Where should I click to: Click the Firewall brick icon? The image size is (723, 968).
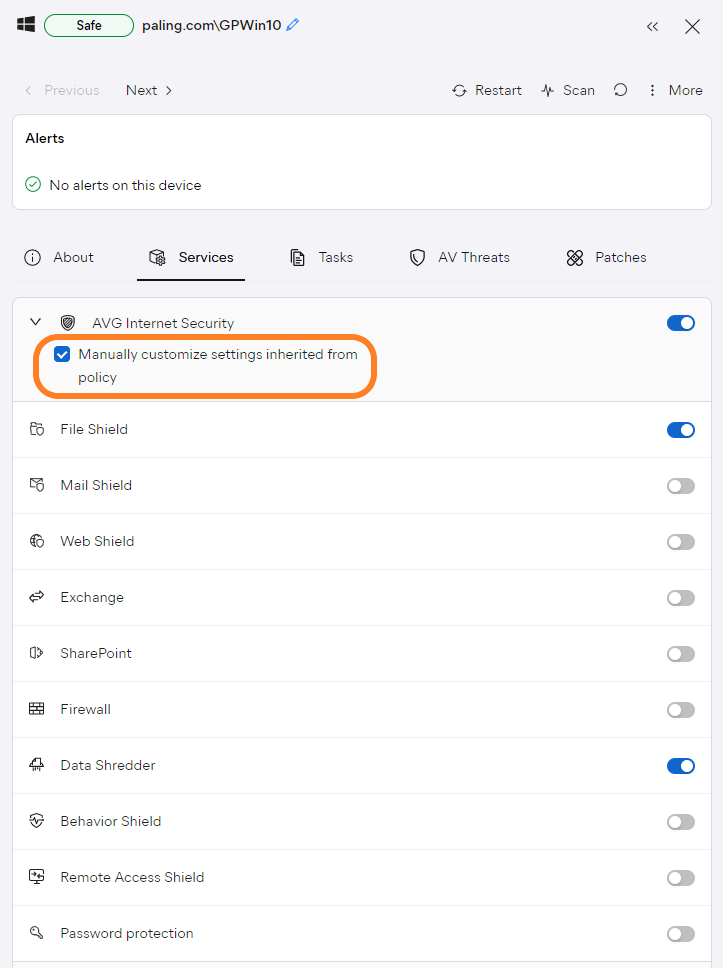tap(36, 709)
